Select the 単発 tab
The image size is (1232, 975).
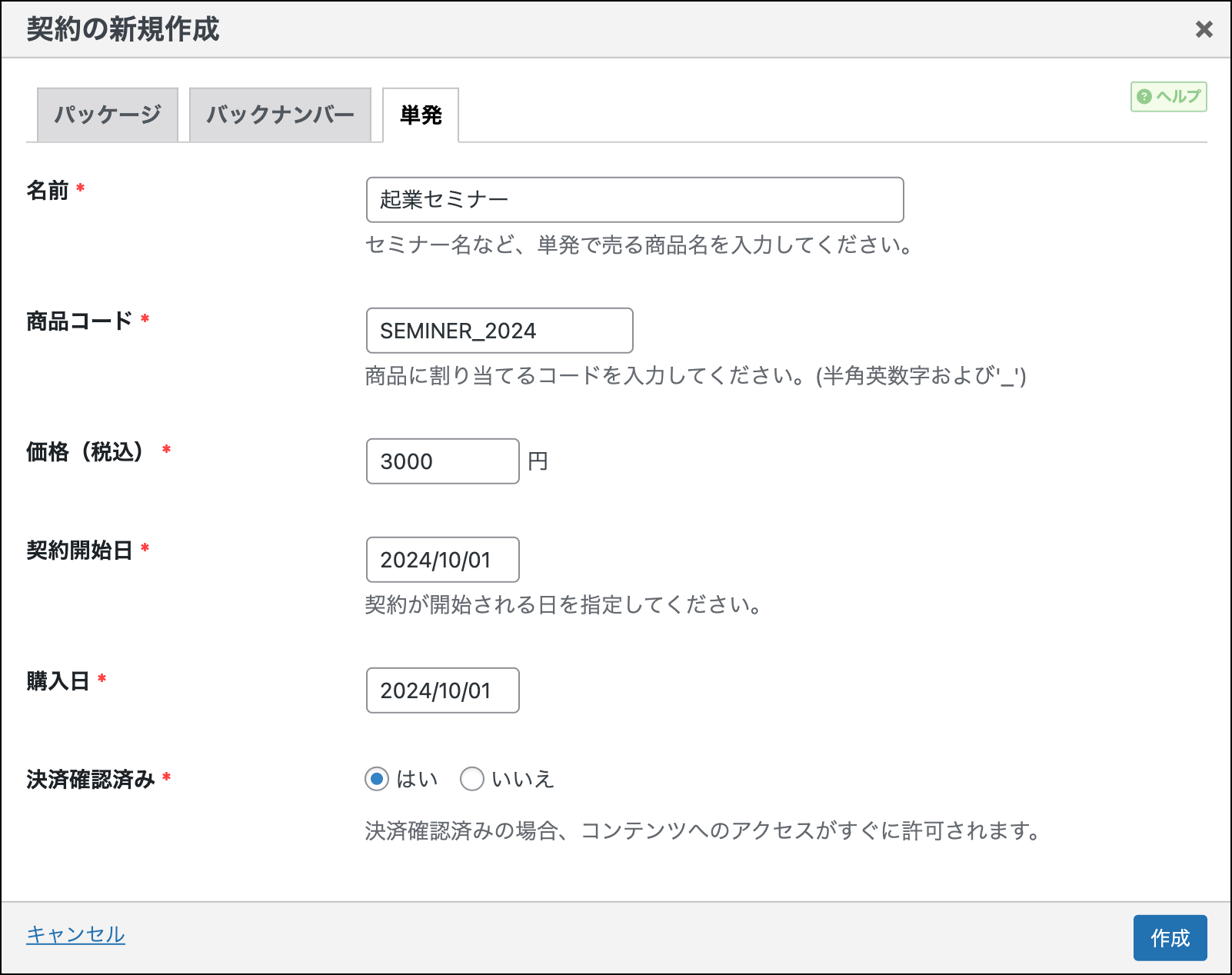pyautogui.click(x=421, y=115)
